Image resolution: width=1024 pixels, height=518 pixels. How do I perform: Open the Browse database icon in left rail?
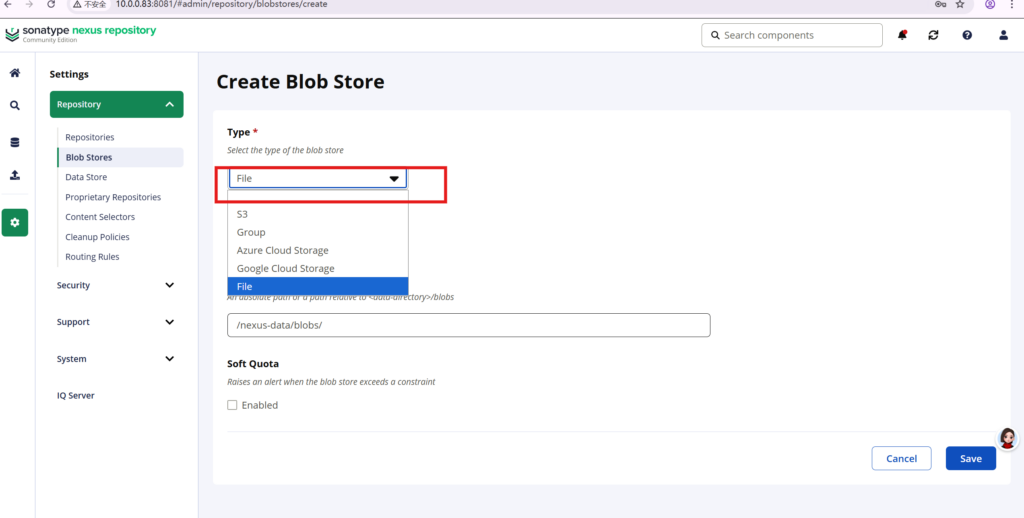(x=15, y=142)
